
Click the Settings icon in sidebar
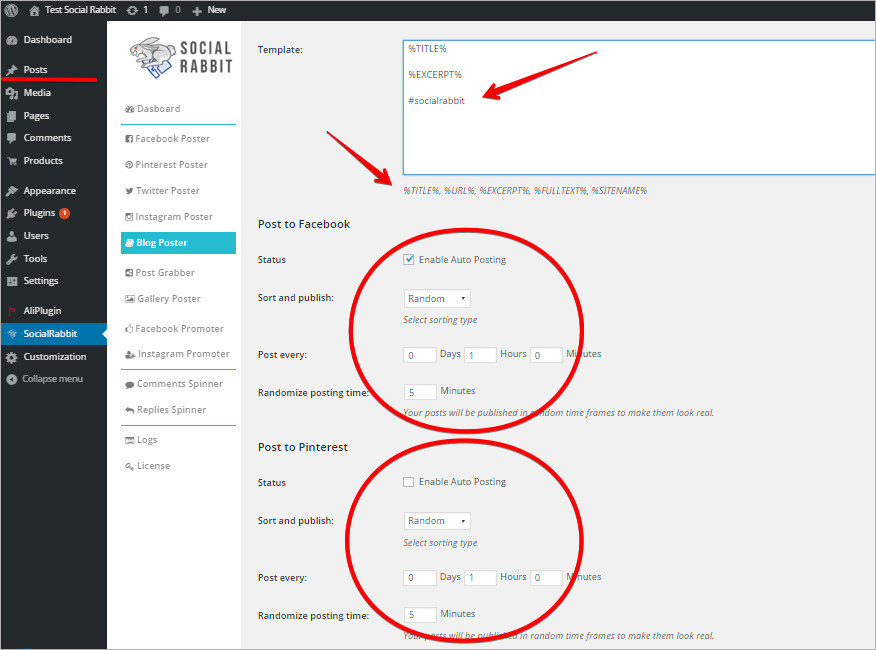(x=12, y=281)
